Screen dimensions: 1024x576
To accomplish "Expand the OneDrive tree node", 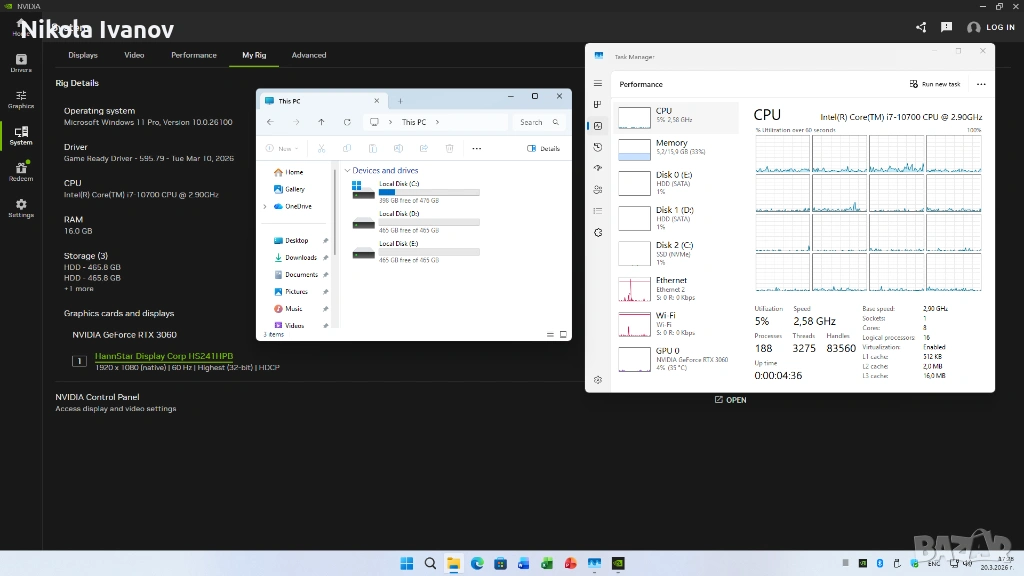I will pyautogui.click(x=265, y=206).
